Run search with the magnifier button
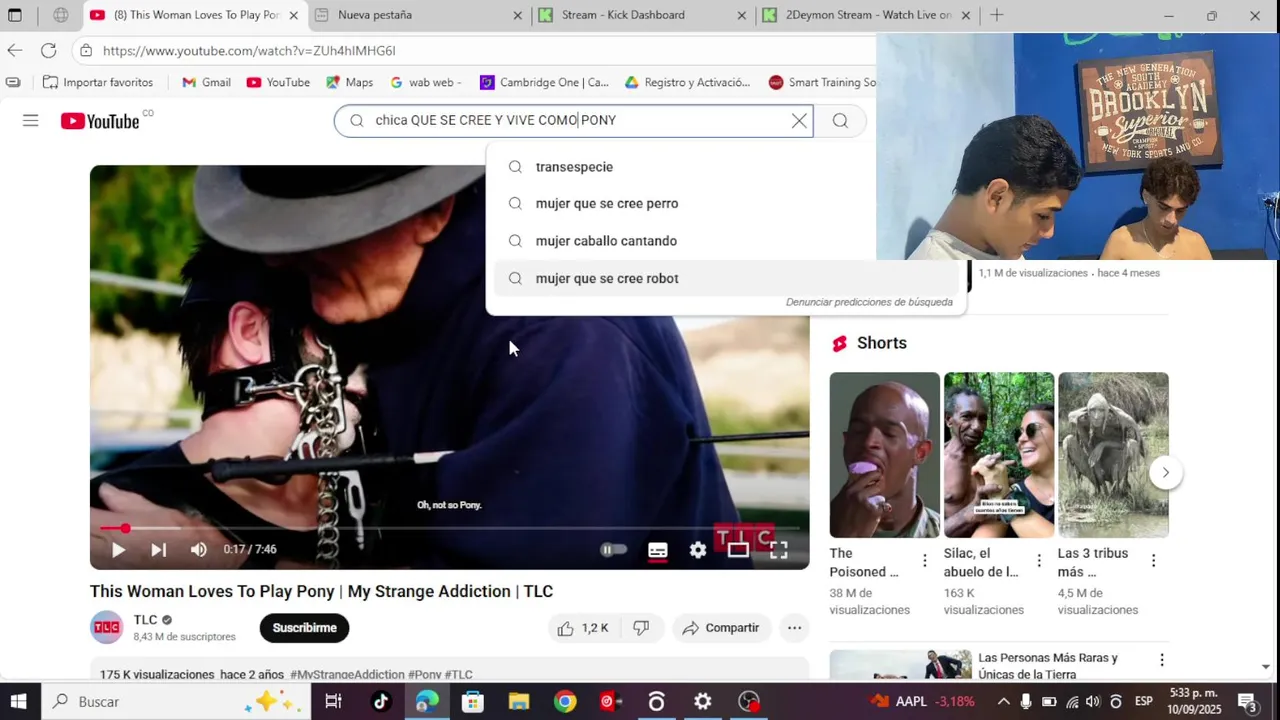Viewport: 1280px width, 720px height. (840, 121)
